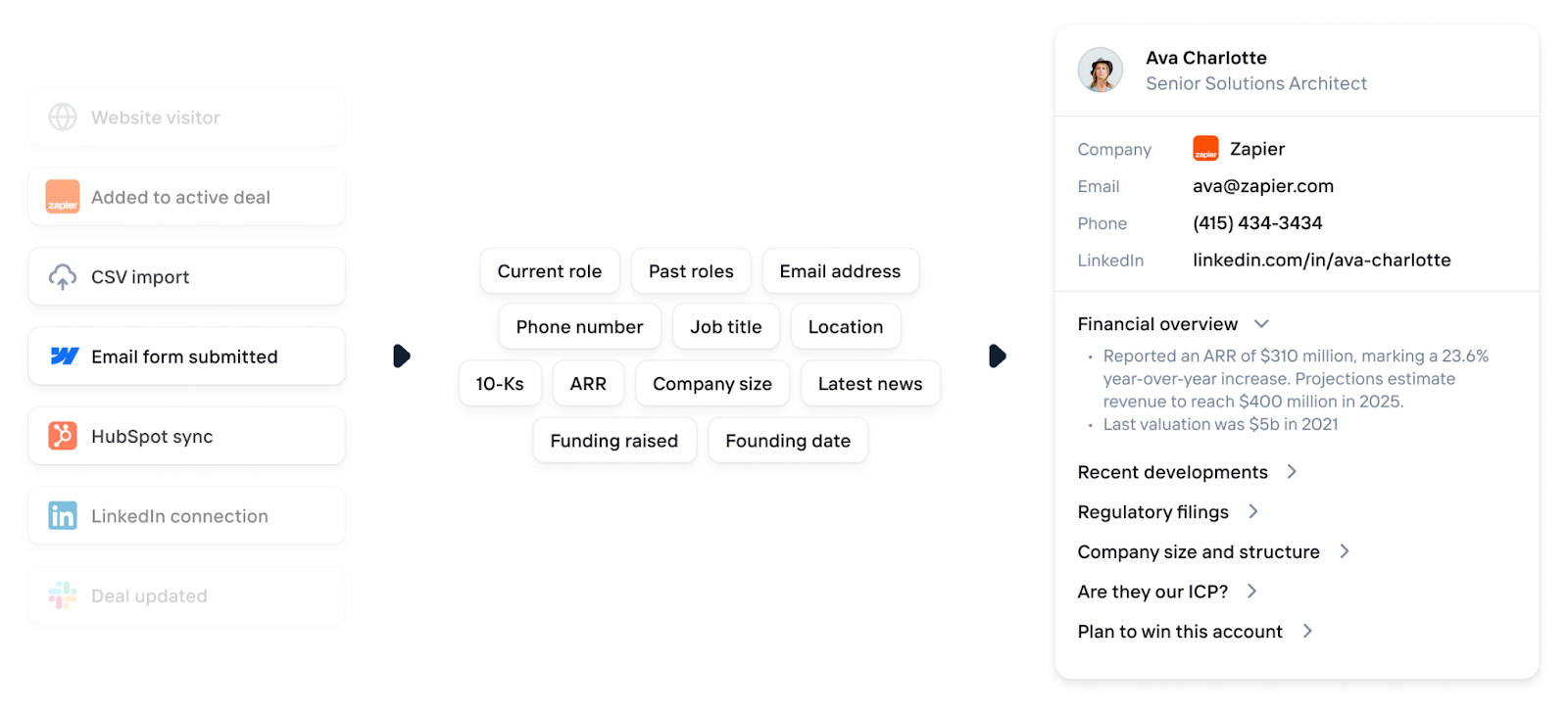Click the LinkedIn logo icon
Screen dimensions: 1568x712
click(63, 516)
